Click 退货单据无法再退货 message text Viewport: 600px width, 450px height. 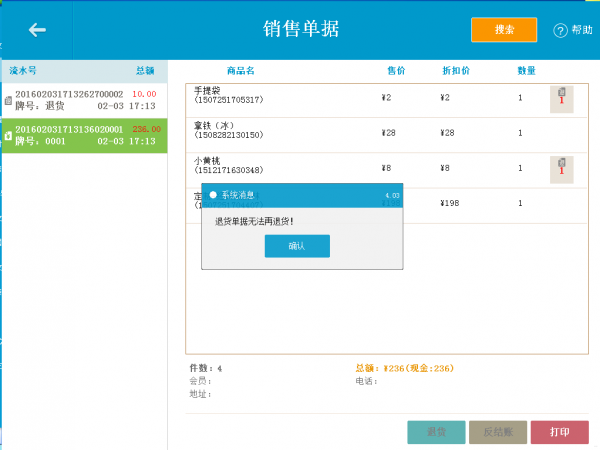tap(254, 221)
